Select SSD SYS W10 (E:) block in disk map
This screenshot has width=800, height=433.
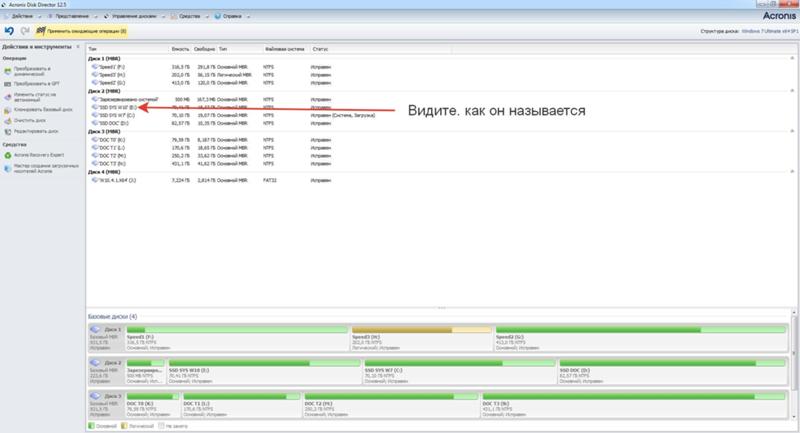coord(264,372)
